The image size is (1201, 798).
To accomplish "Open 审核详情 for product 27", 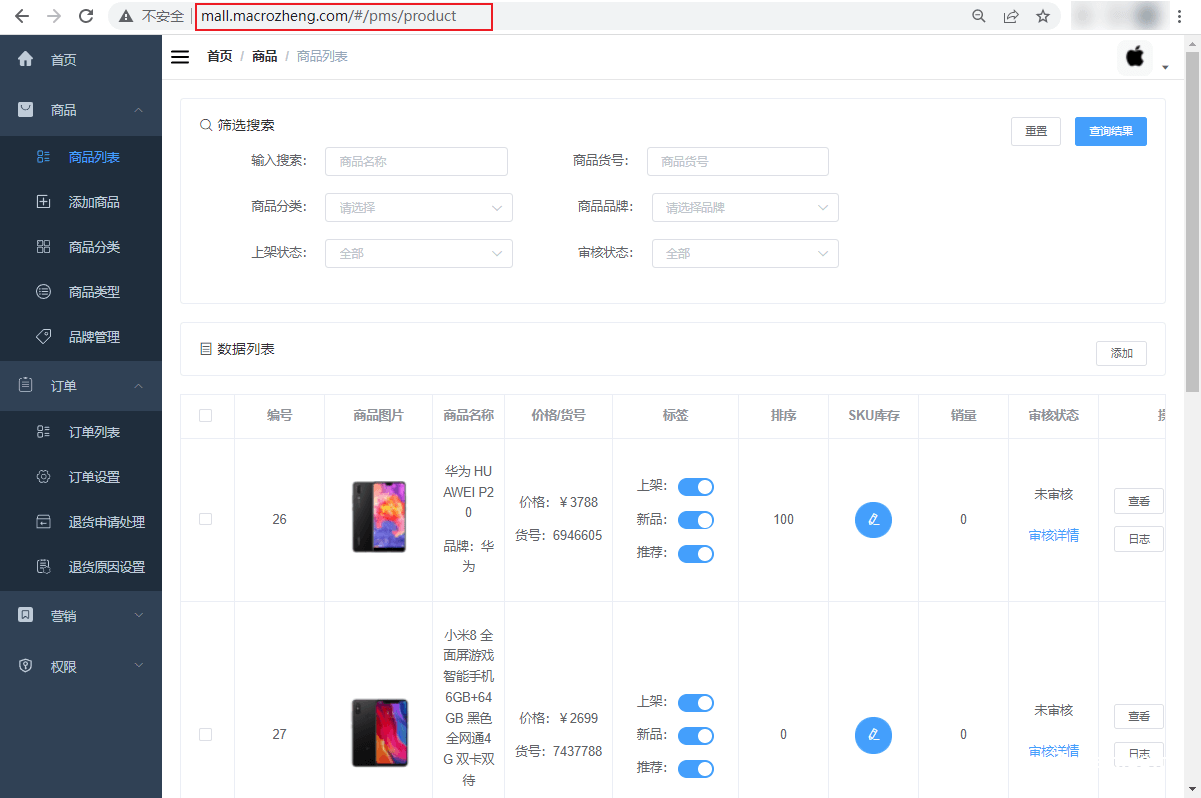I will click(1053, 751).
